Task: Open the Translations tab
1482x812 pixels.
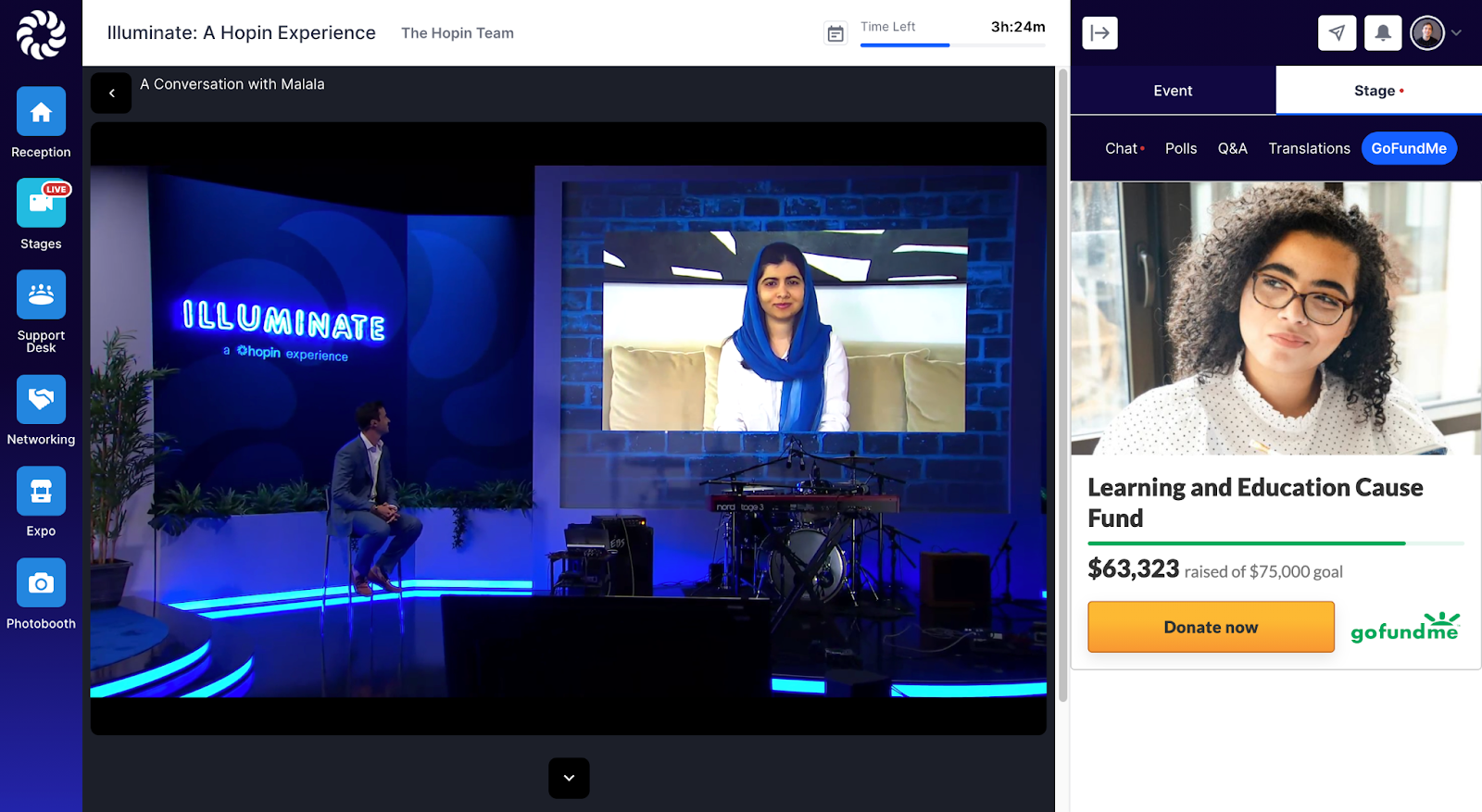Action: pos(1309,148)
